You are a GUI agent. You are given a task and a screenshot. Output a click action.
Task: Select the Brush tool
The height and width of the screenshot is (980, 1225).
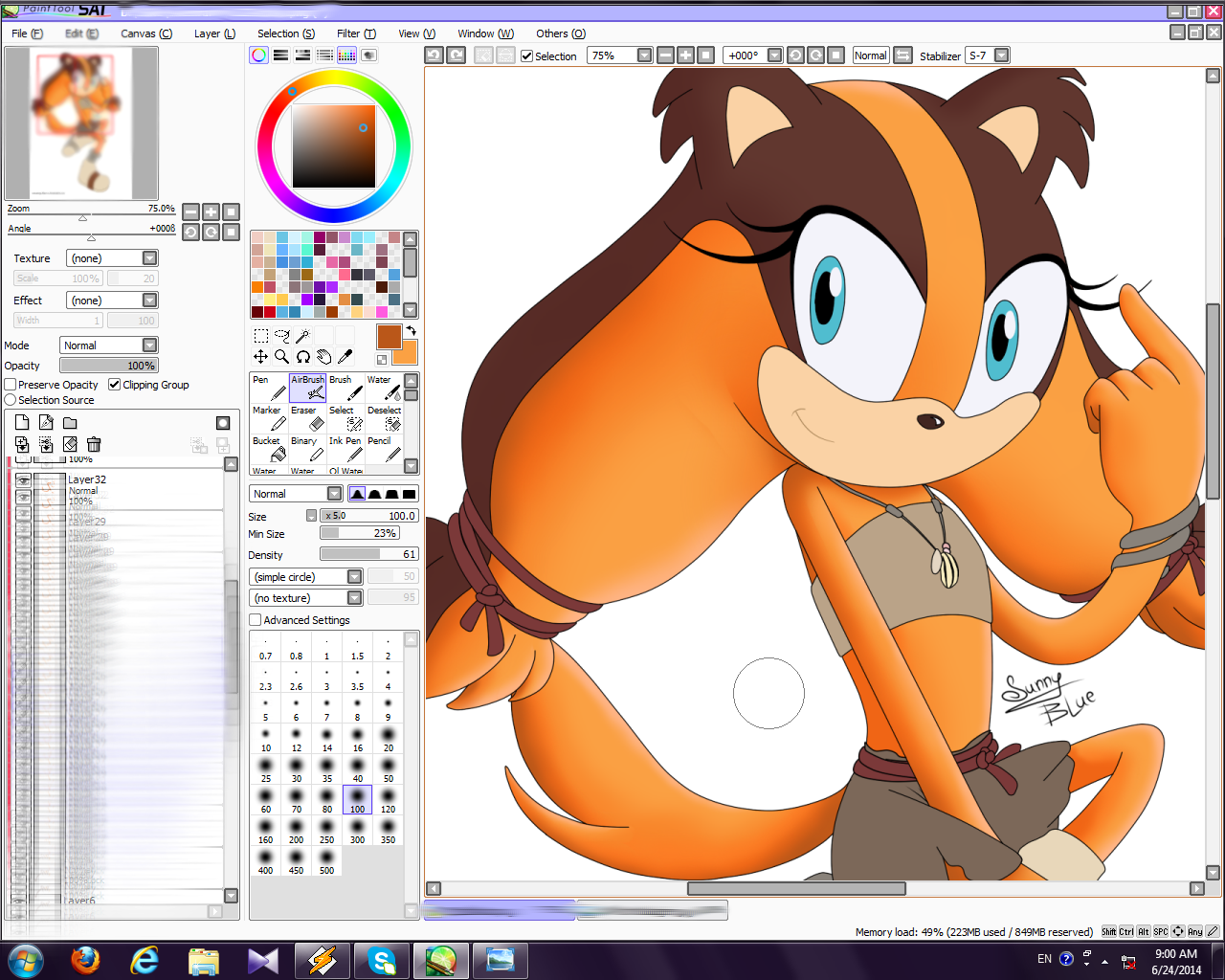tap(345, 388)
